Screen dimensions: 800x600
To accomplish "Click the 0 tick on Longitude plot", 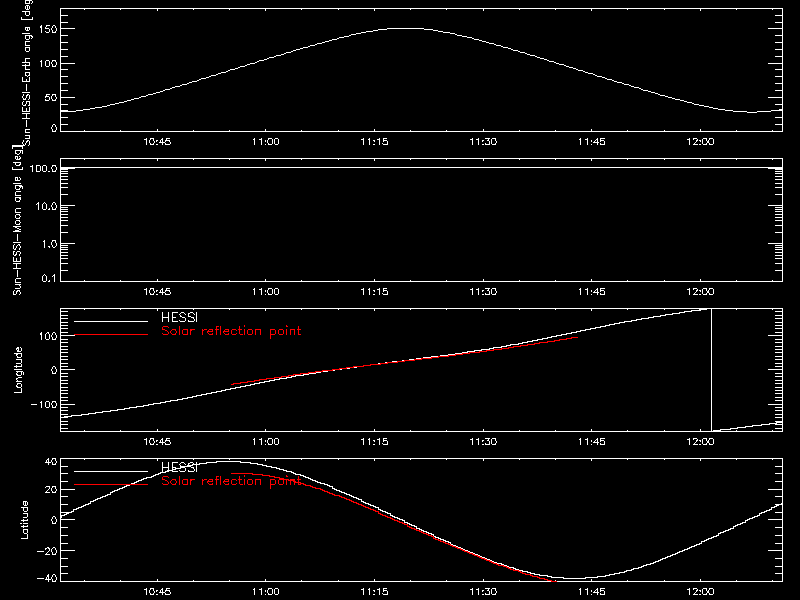I will [54, 370].
